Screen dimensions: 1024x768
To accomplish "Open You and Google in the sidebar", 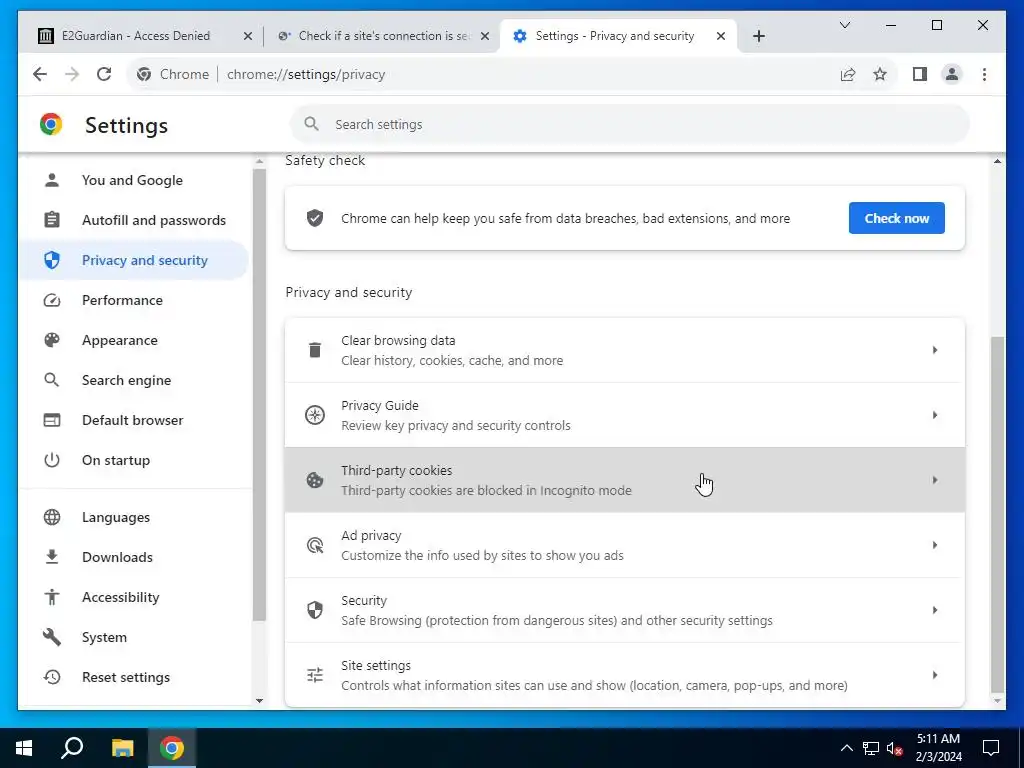I will pos(133,180).
